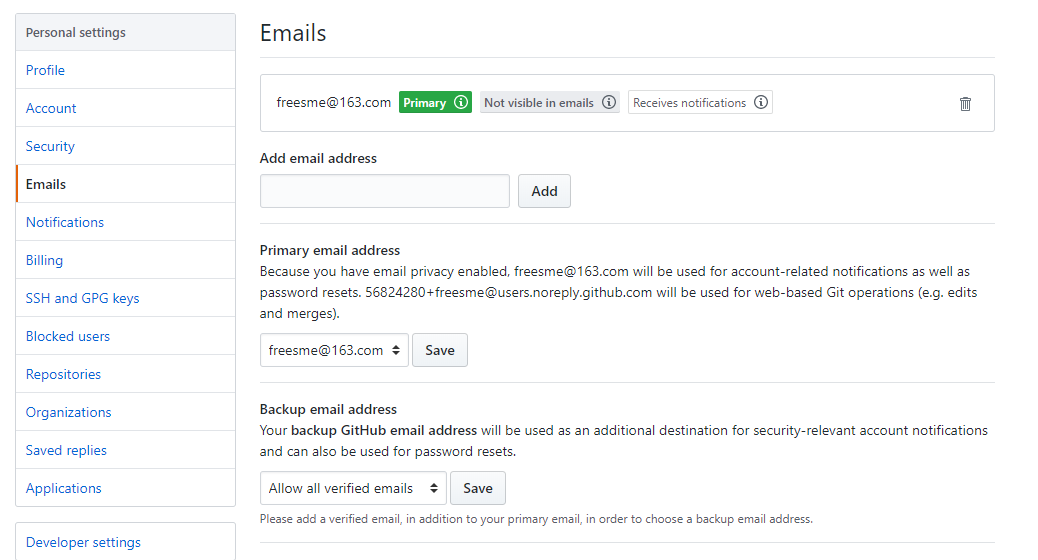Click the bold backup GitHub email address text
This screenshot has width=1038, height=560.
pos(384,430)
